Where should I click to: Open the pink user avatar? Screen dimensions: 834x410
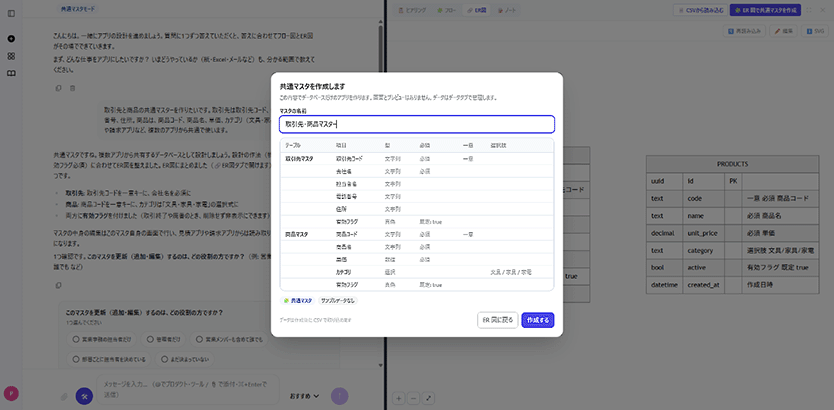click(x=11, y=394)
